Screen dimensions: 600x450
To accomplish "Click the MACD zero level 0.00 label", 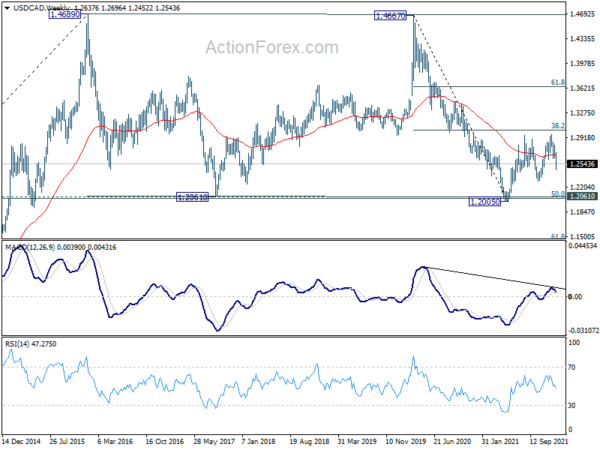I will [x=575, y=297].
